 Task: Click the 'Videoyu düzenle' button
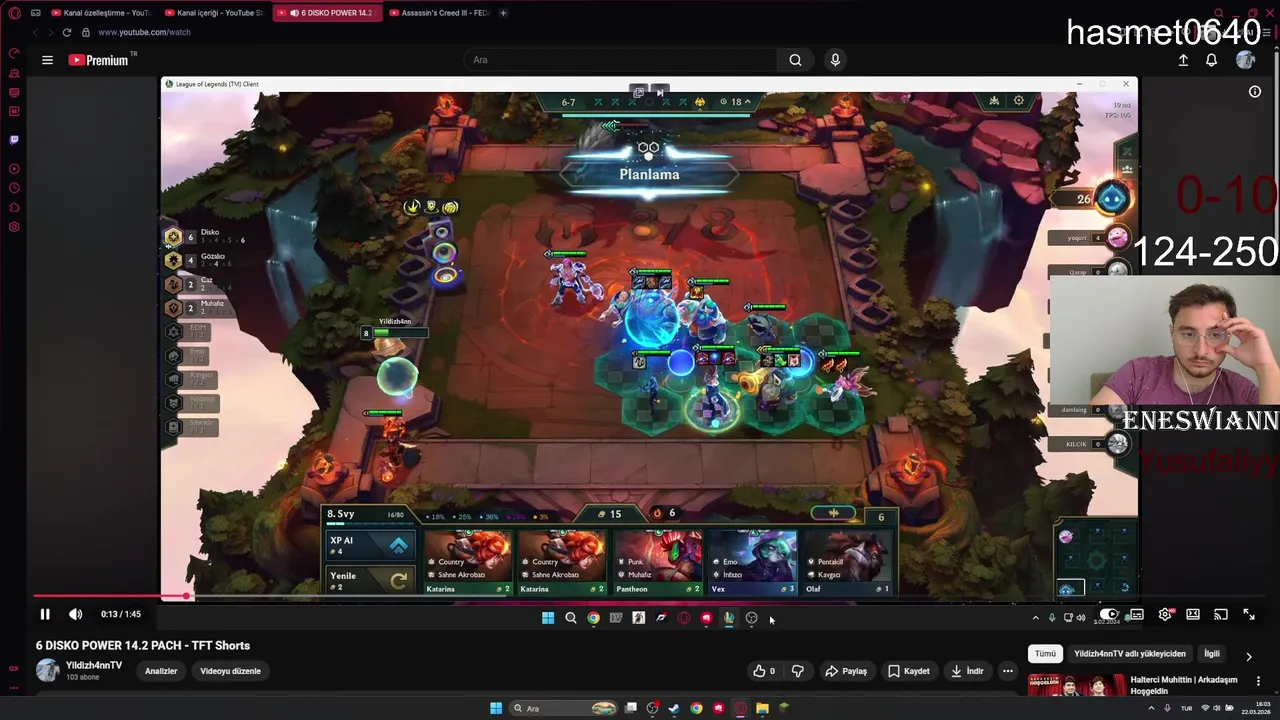pos(230,671)
